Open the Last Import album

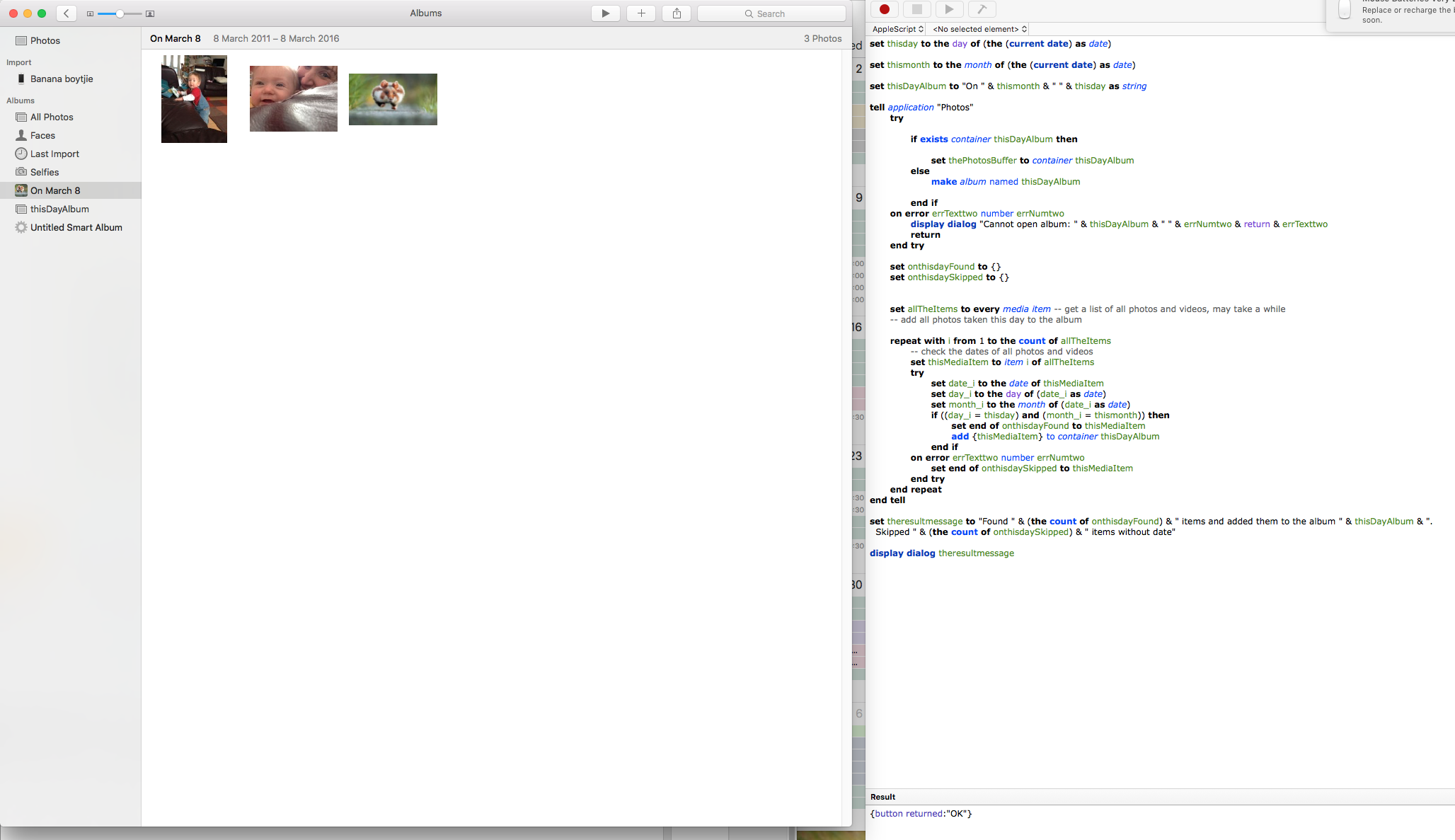[x=54, y=154]
